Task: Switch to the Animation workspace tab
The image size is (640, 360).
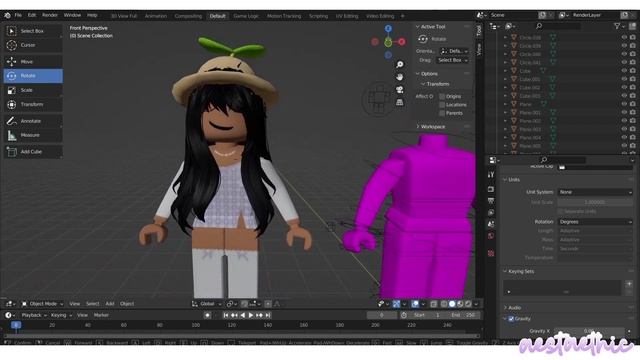Action: pyautogui.click(x=156, y=16)
